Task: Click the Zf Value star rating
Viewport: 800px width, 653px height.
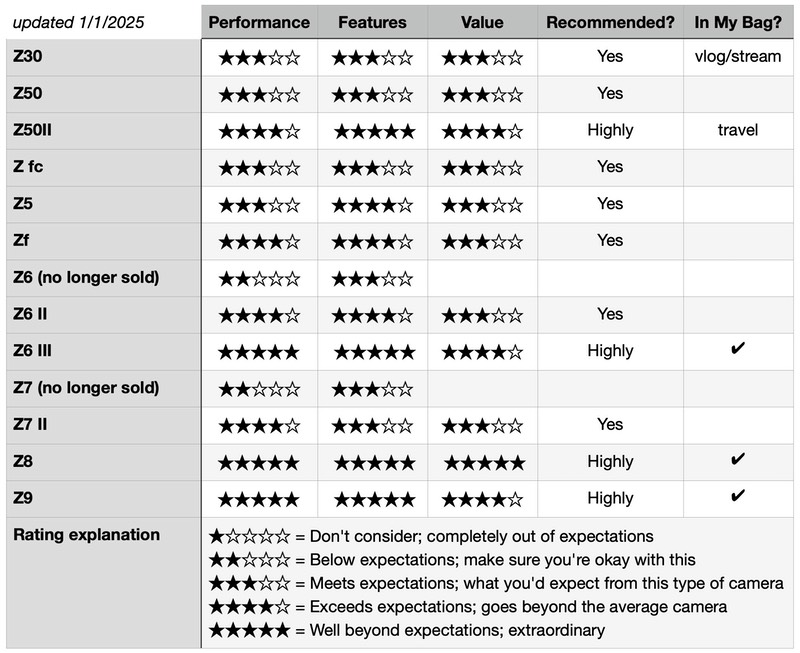Action: click(x=482, y=242)
